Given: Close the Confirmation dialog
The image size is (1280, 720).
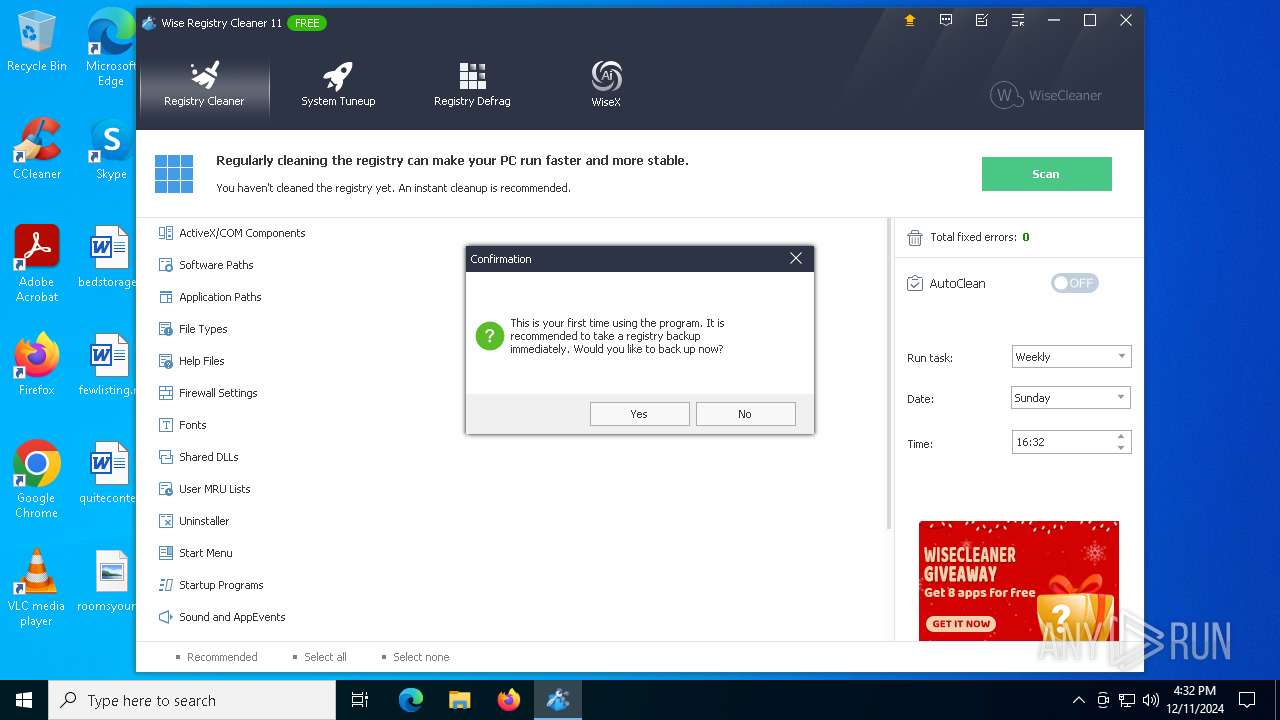Looking at the screenshot, I should [796, 258].
